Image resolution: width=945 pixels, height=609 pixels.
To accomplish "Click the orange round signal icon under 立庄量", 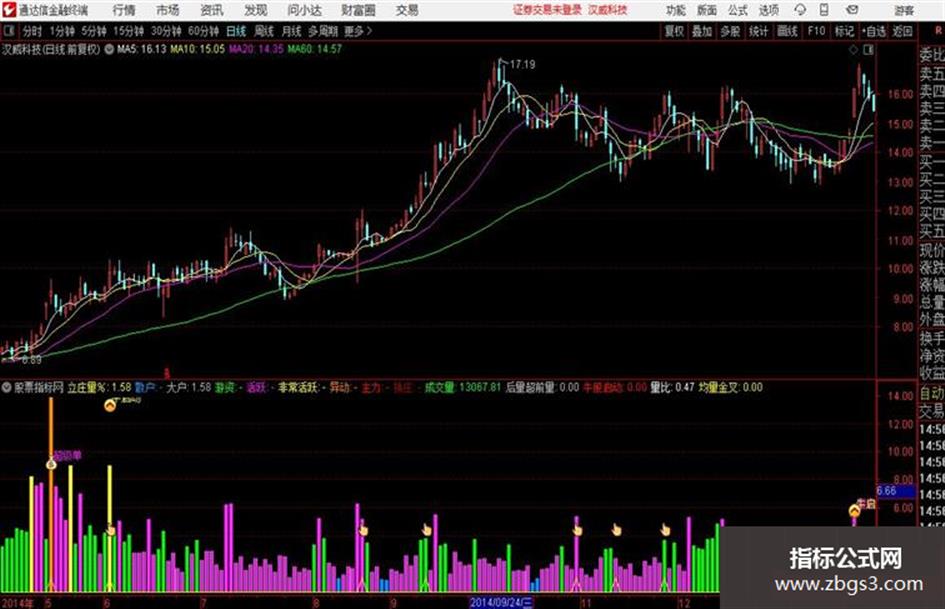I will point(110,405).
